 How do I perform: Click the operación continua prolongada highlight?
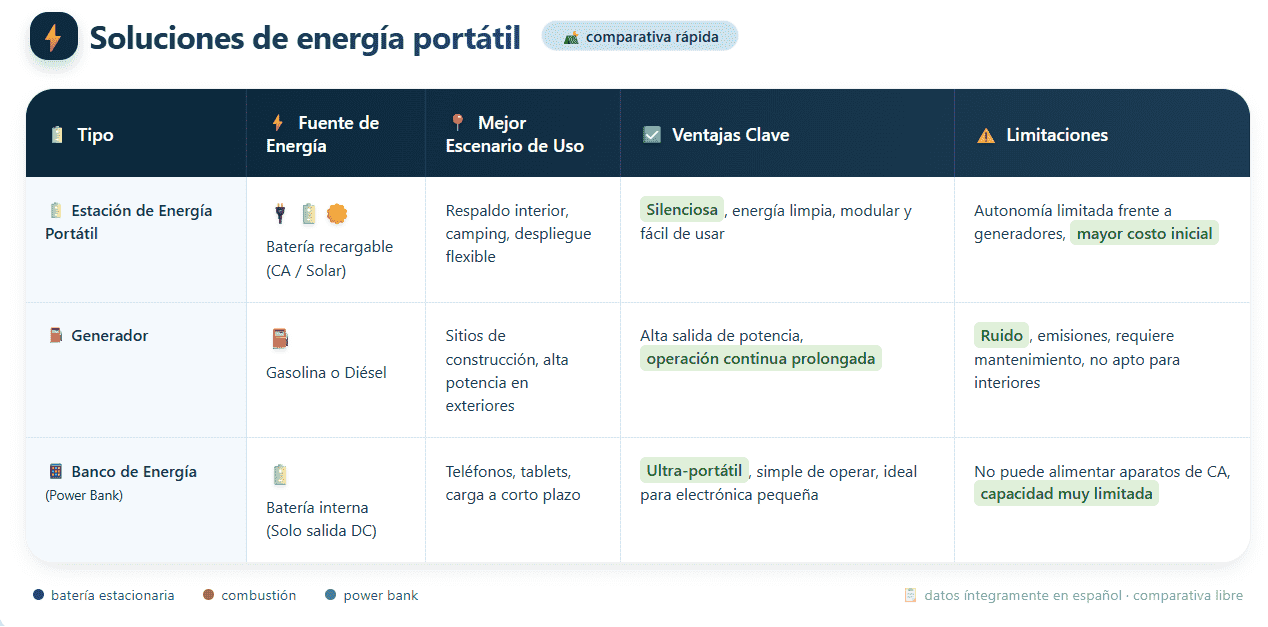(x=760, y=358)
